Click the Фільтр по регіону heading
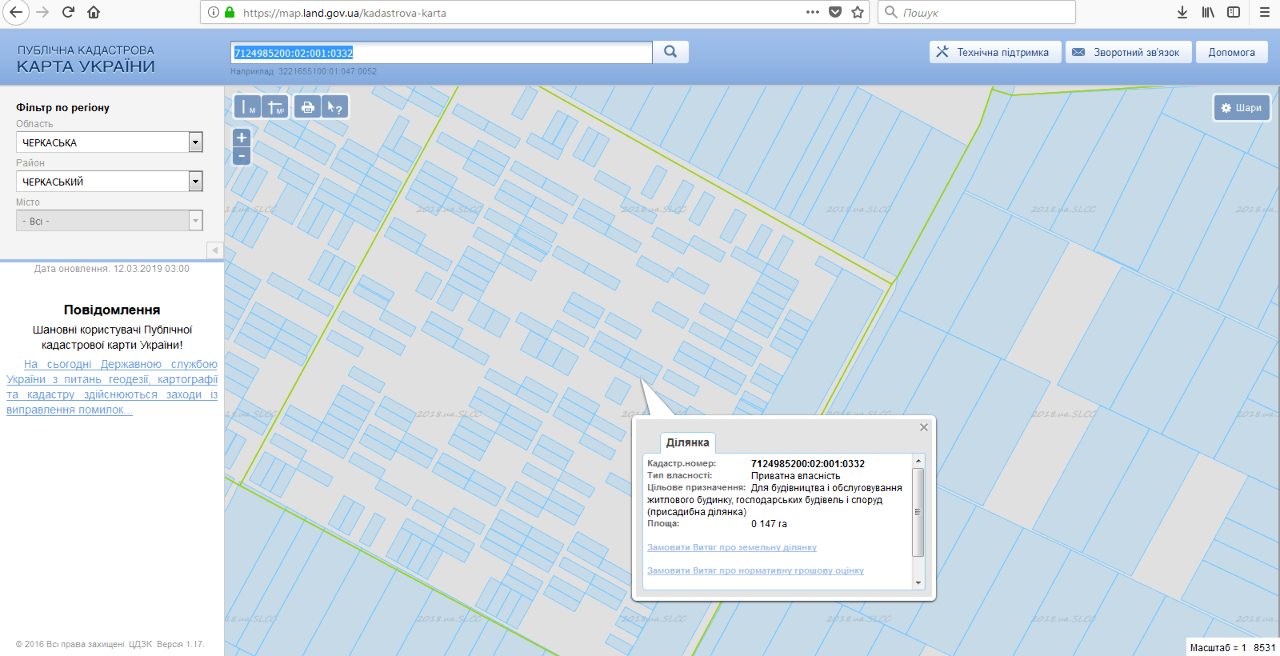The width and height of the screenshot is (1280, 656). 63,107
